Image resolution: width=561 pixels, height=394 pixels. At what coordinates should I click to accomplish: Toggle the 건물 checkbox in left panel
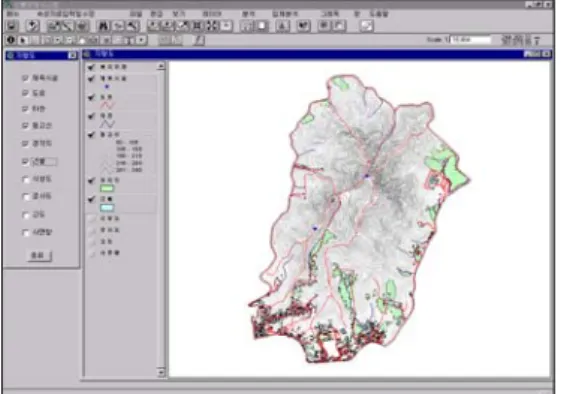point(25,161)
